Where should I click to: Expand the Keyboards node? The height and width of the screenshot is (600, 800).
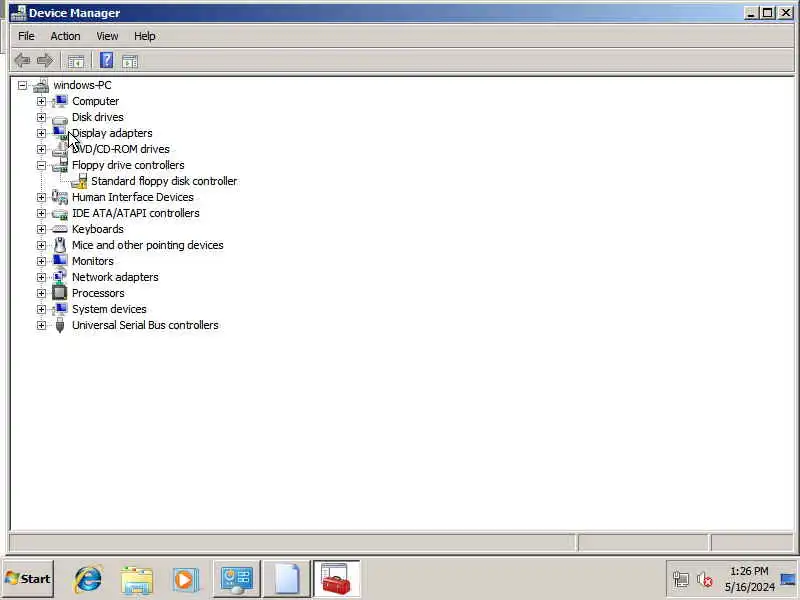click(x=41, y=230)
